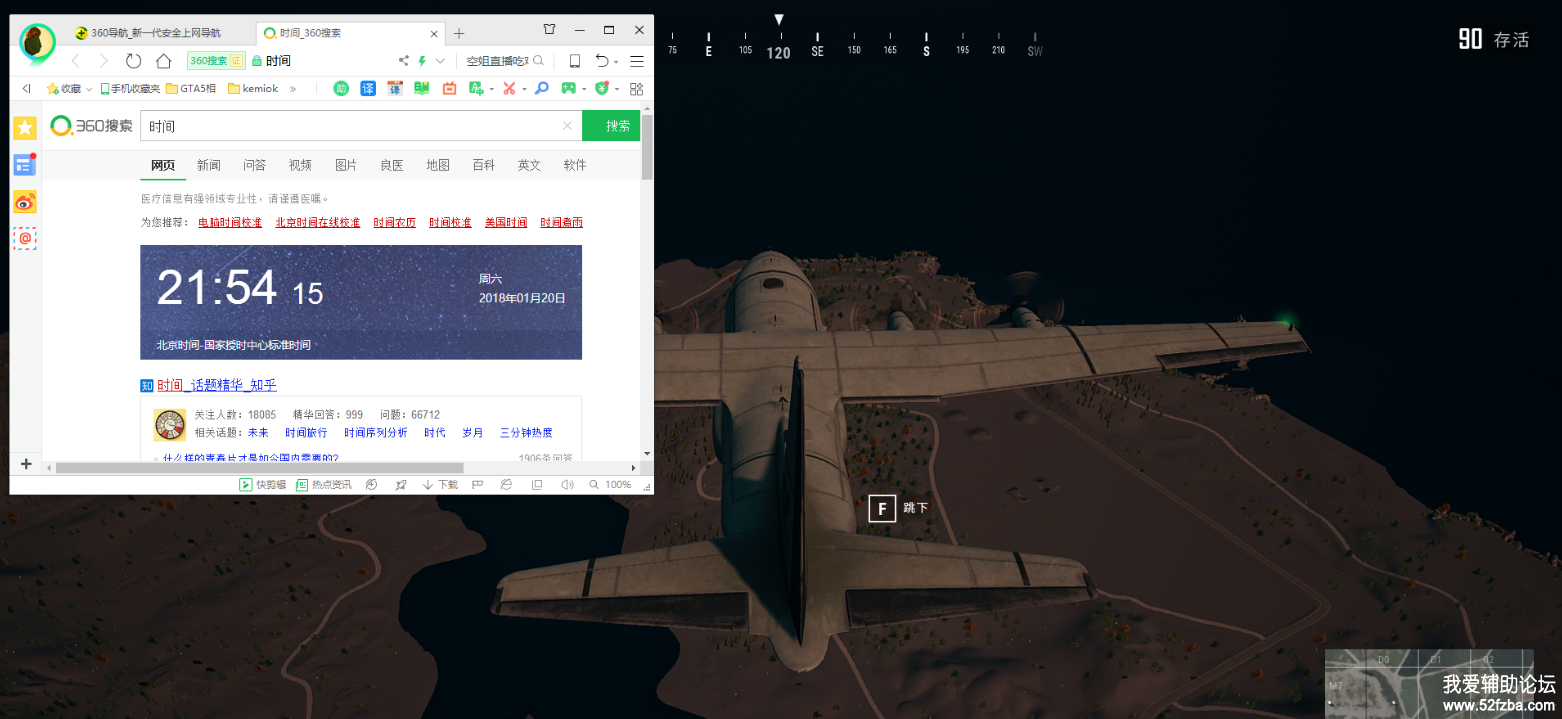Click the 100% zoom level control
This screenshot has width=1562, height=719.
(x=611, y=485)
